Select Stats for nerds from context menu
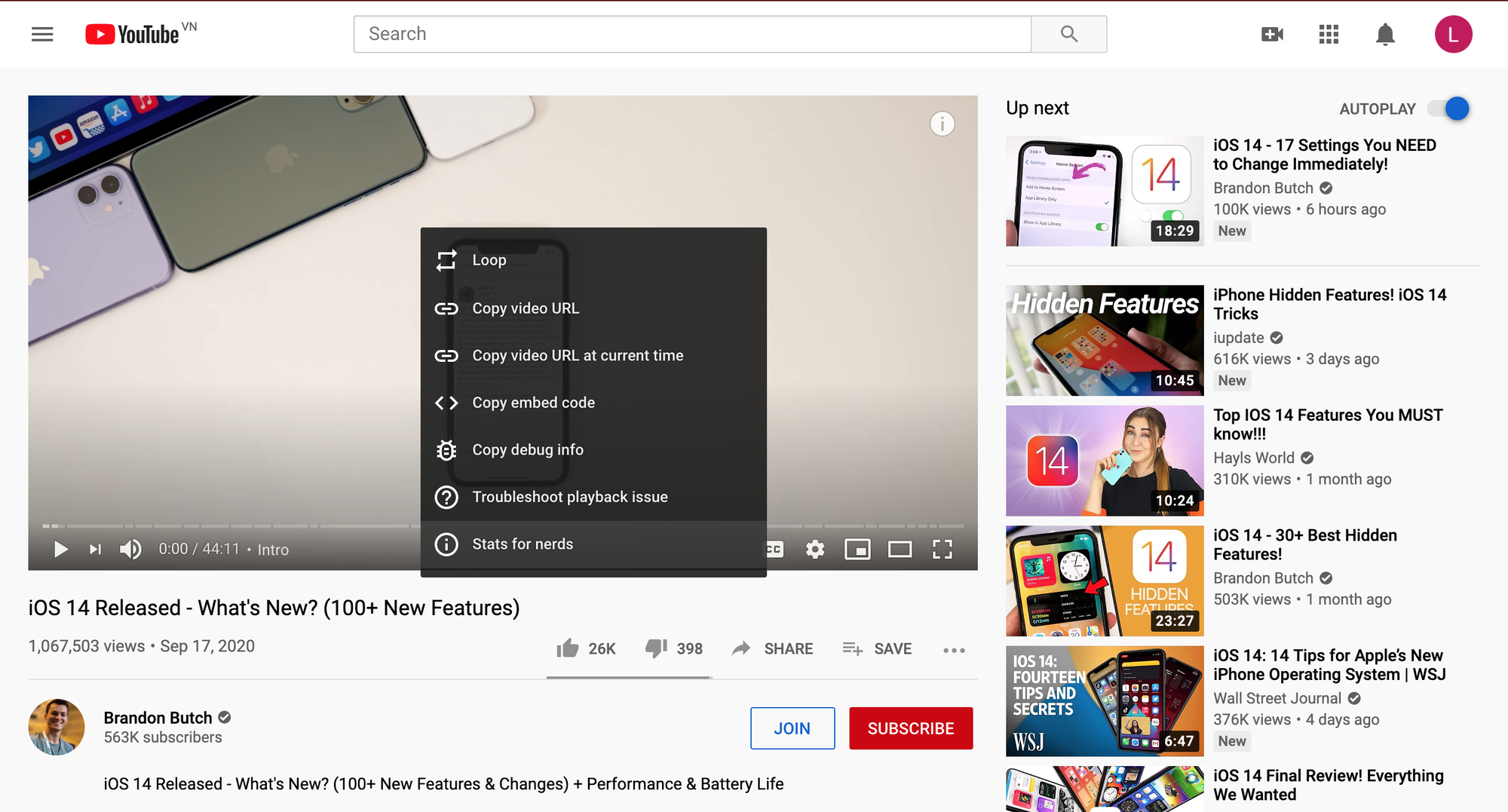The height and width of the screenshot is (812, 1508). coord(523,544)
